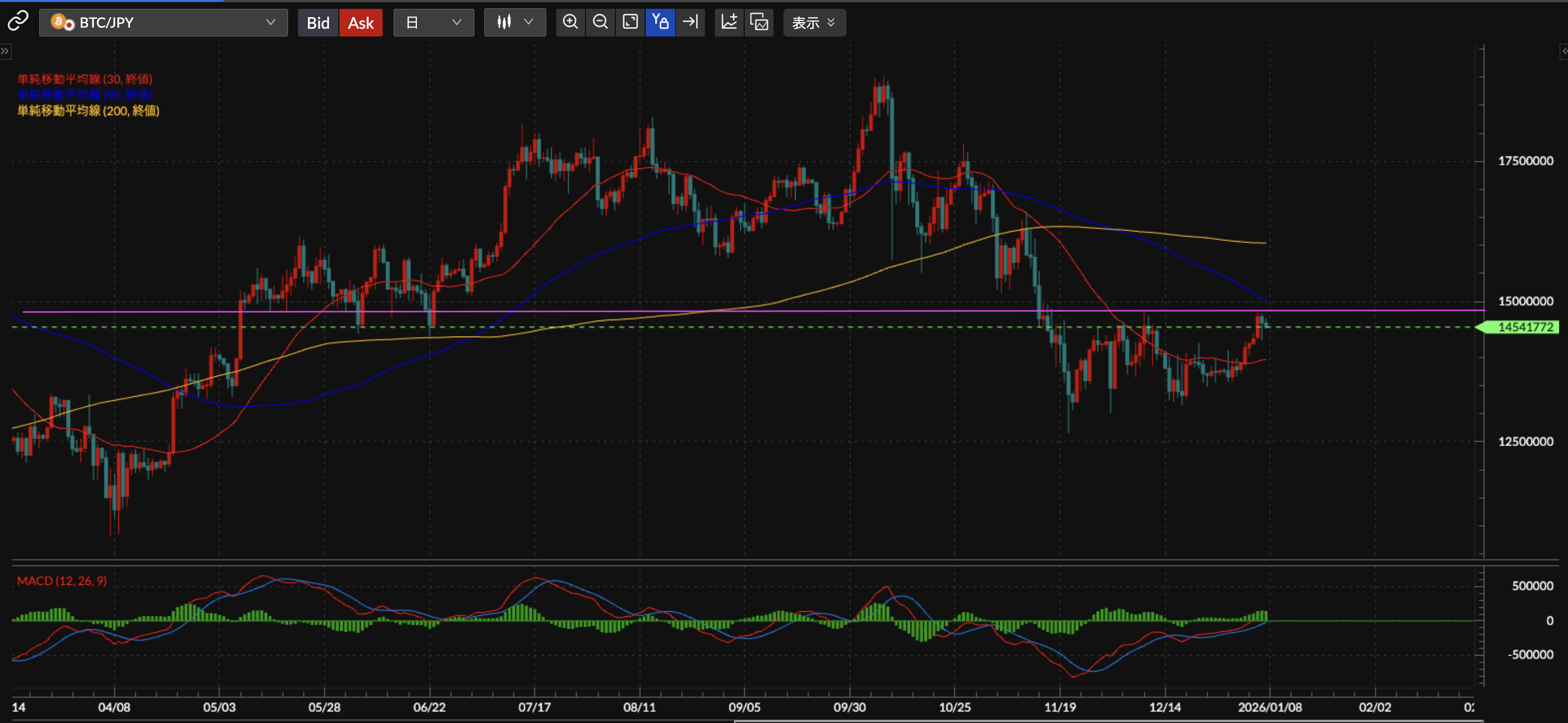Open the 表示 display menu

click(814, 23)
